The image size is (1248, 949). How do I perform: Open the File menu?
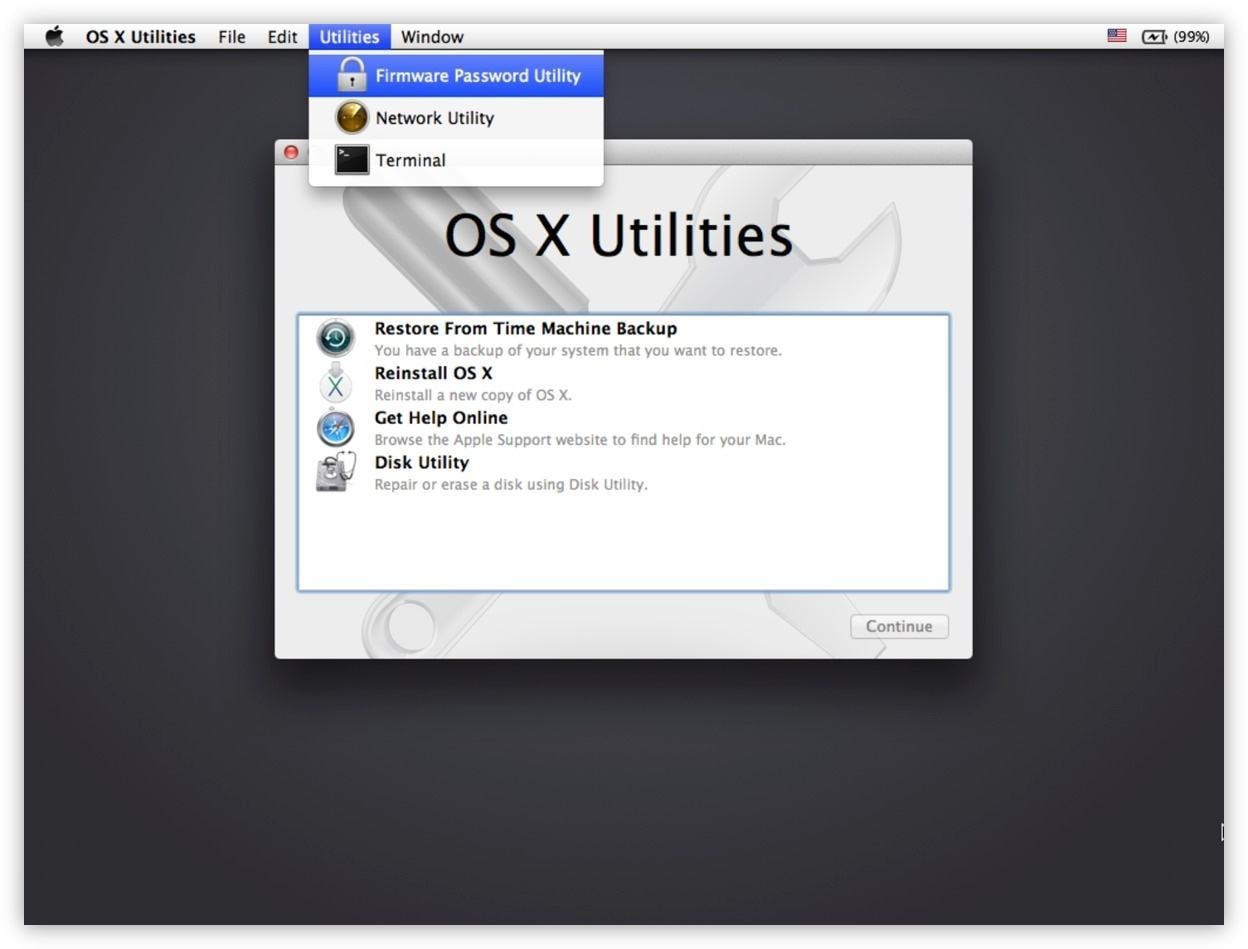tap(232, 37)
